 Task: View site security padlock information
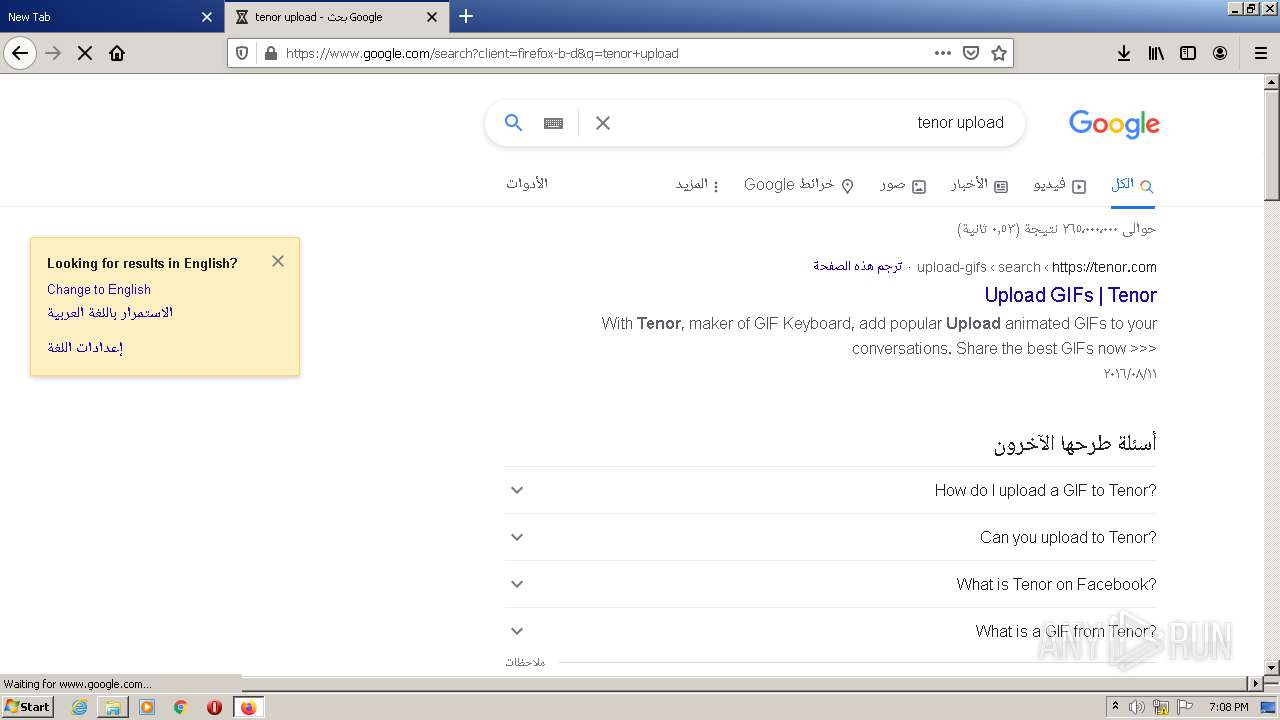(270, 53)
